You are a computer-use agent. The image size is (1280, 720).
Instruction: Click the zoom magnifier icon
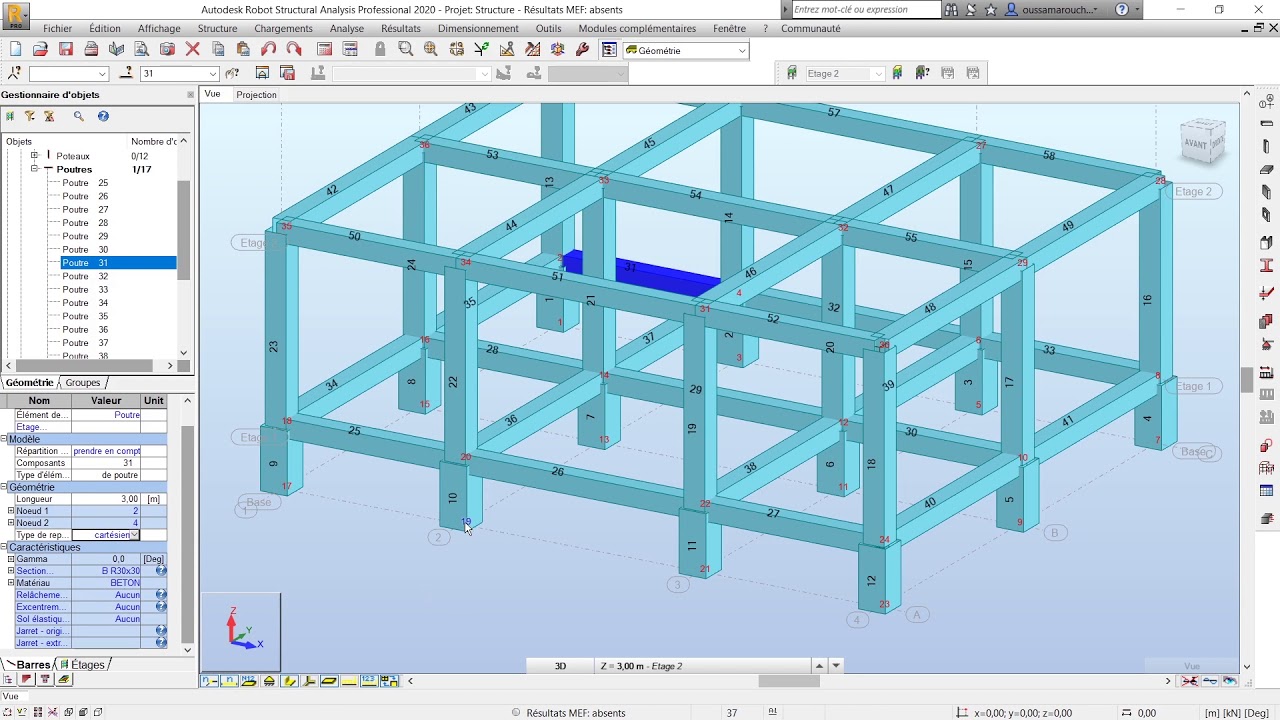(405, 49)
